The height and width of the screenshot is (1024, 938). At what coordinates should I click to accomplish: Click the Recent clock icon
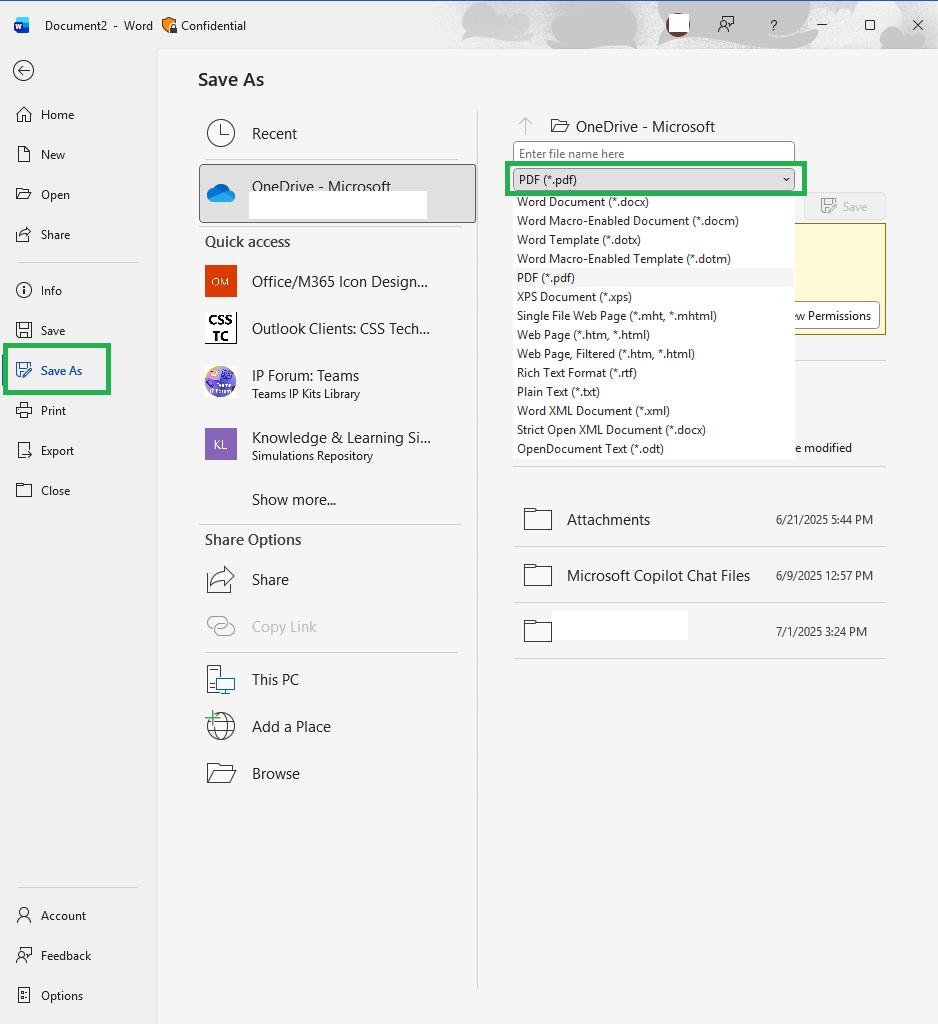tap(221, 133)
